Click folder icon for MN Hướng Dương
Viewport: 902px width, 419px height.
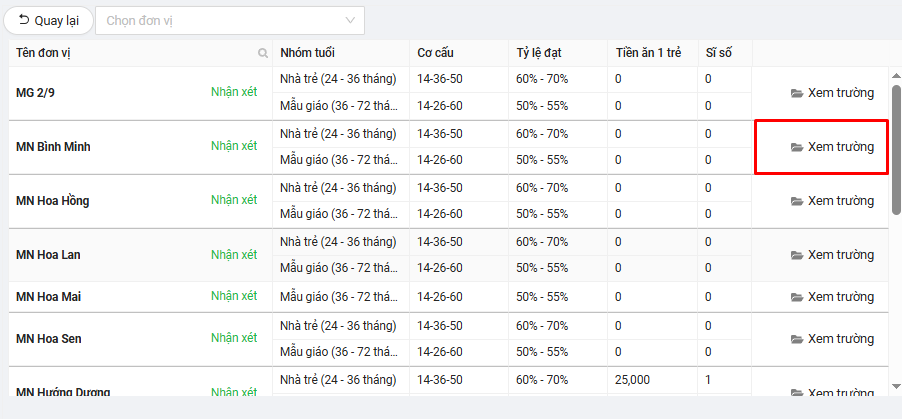(x=797, y=393)
